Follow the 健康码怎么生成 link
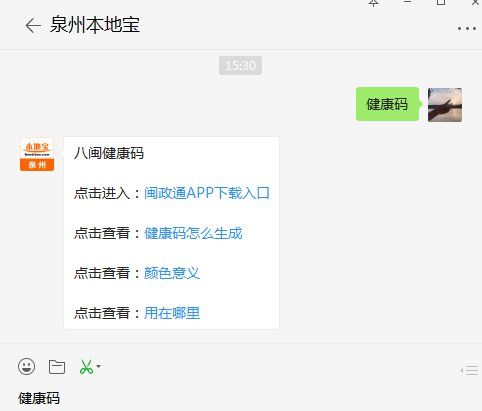Viewport: 482px width, 411px height. click(193, 233)
